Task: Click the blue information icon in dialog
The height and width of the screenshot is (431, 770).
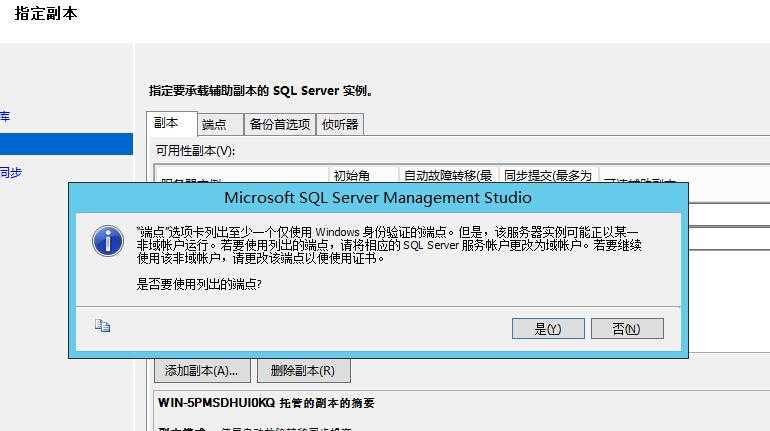Action: [108, 241]
